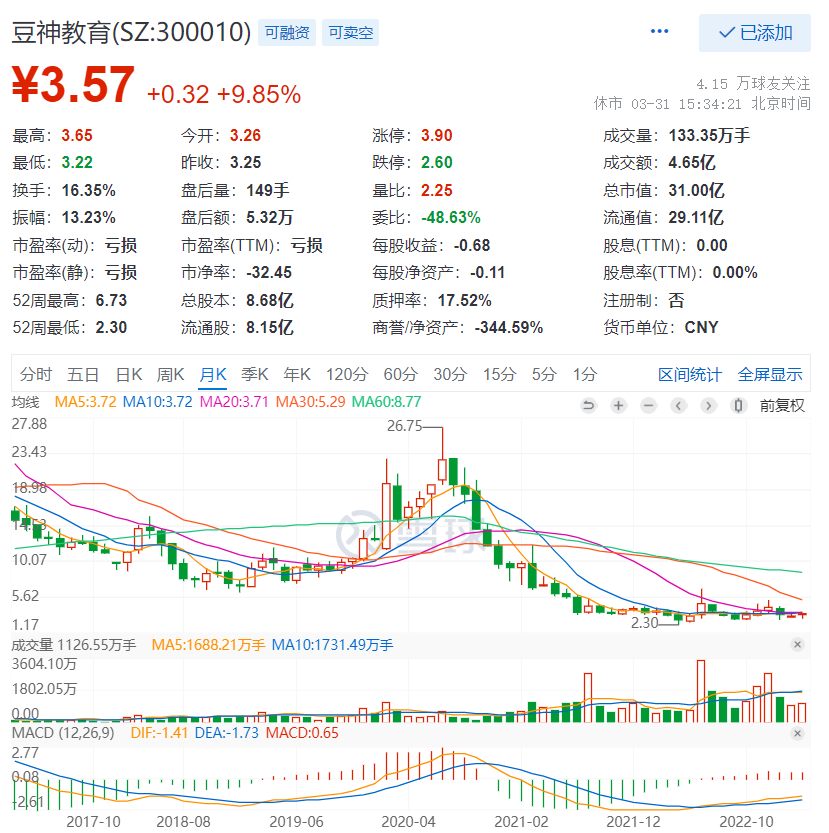Switch to the 五日 chart tab

pyautogui.click(x=83, y=375)
